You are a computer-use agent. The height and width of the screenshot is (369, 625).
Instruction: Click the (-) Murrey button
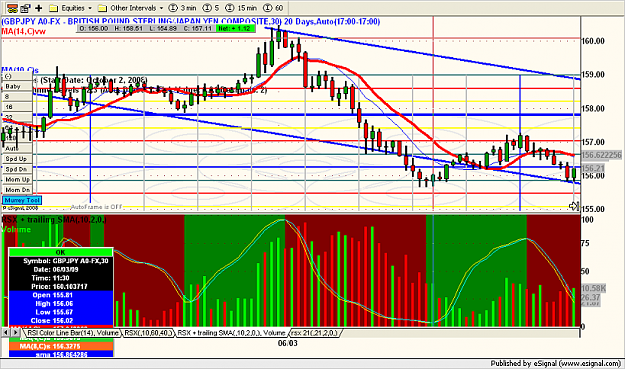17,76
